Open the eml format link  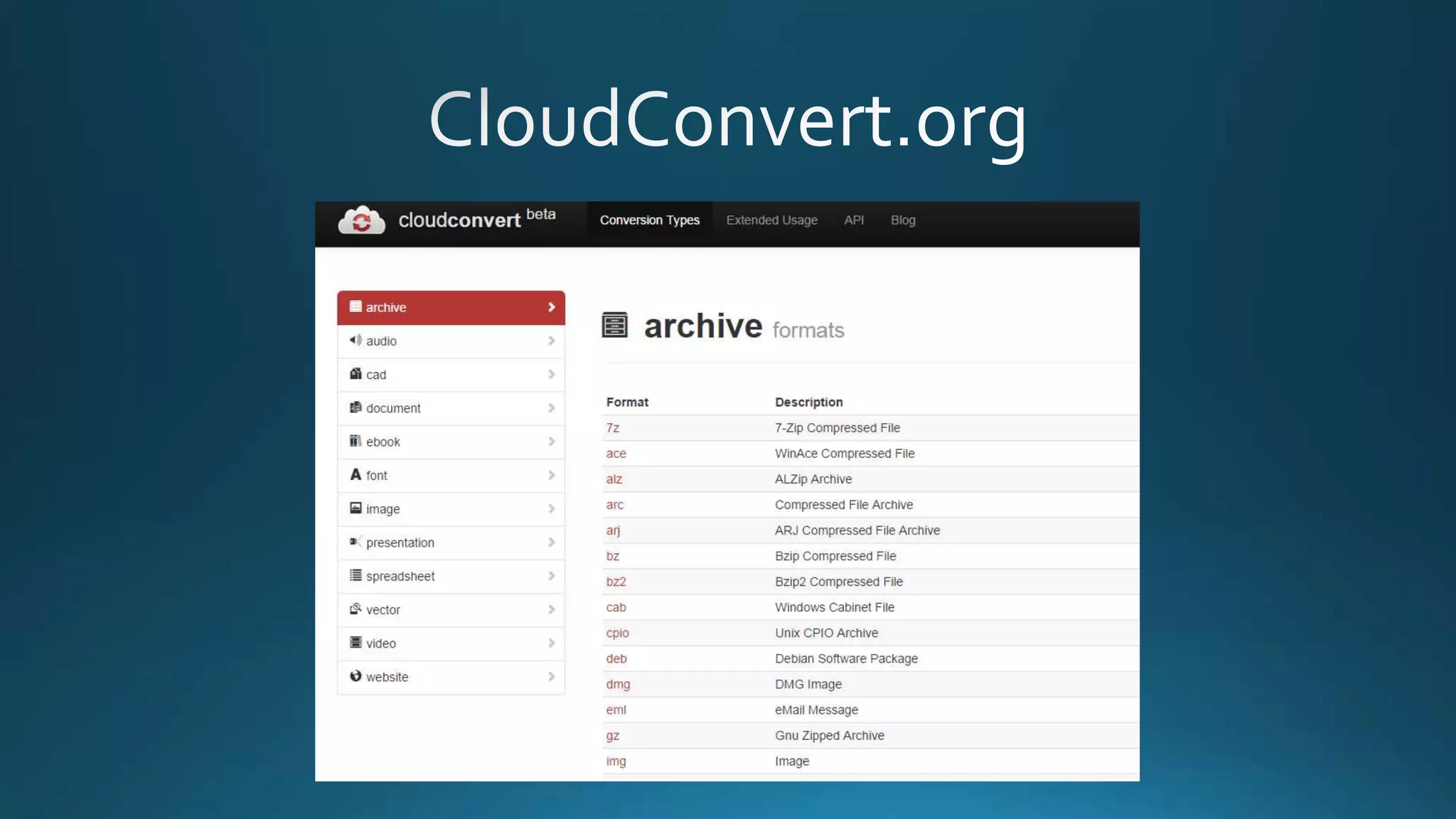click(616, 710)
